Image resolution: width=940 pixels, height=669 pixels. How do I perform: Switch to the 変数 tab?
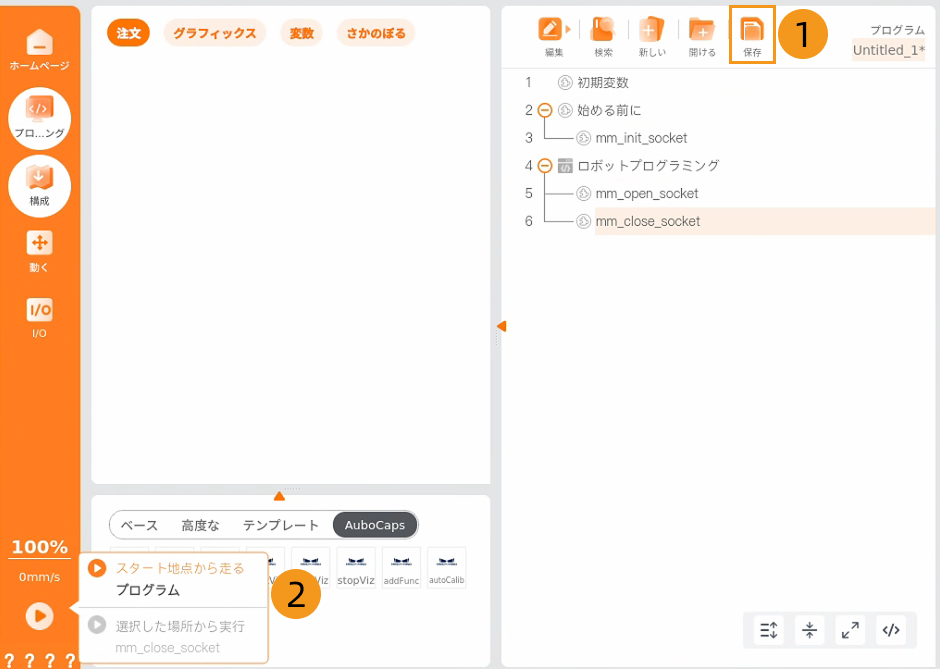click(302, 33)
